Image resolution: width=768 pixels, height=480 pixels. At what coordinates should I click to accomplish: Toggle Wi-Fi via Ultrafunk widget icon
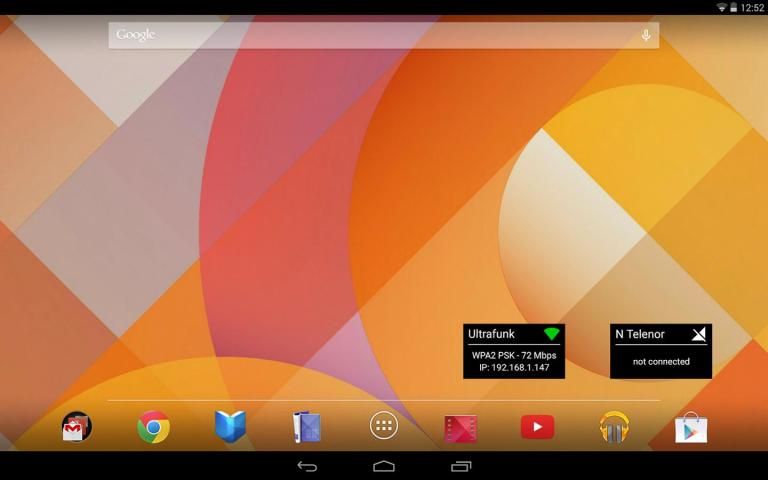click(x=551, y=334)
